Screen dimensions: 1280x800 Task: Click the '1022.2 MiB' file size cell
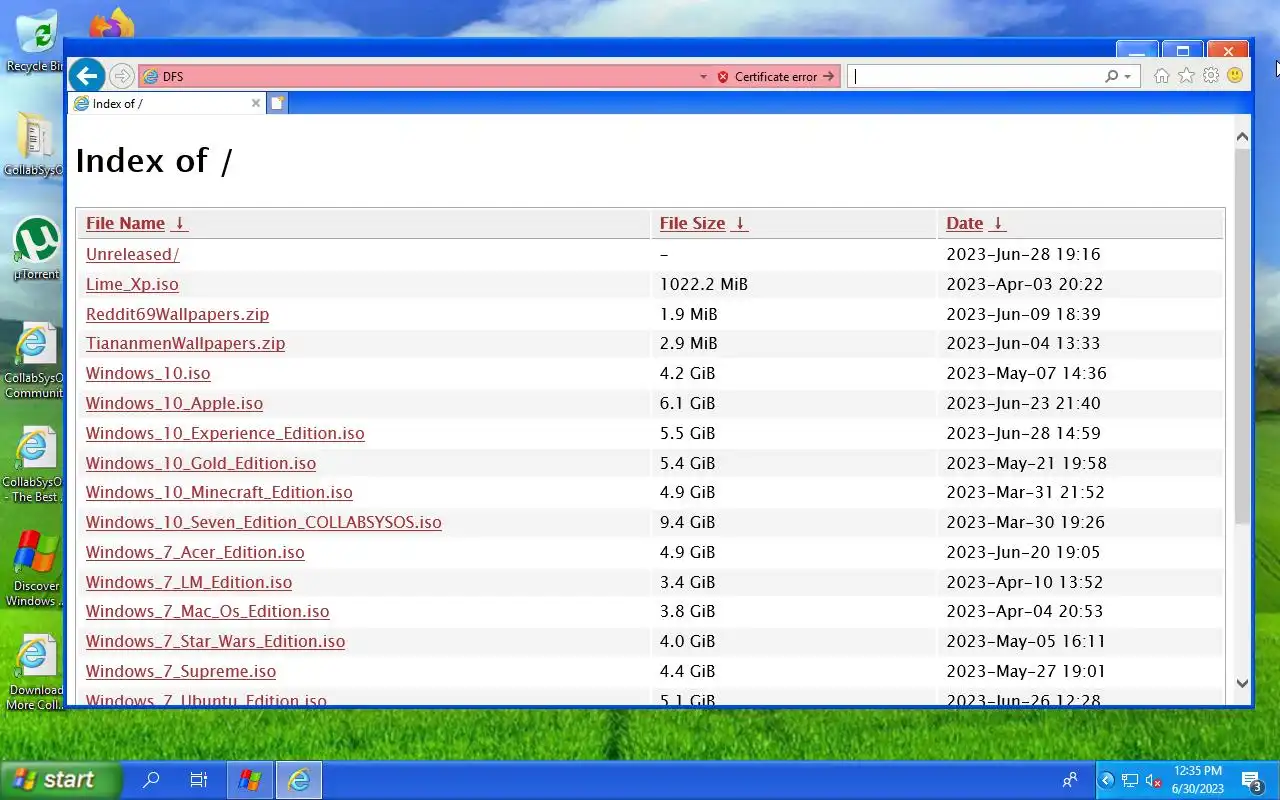(x=703, y=284)
